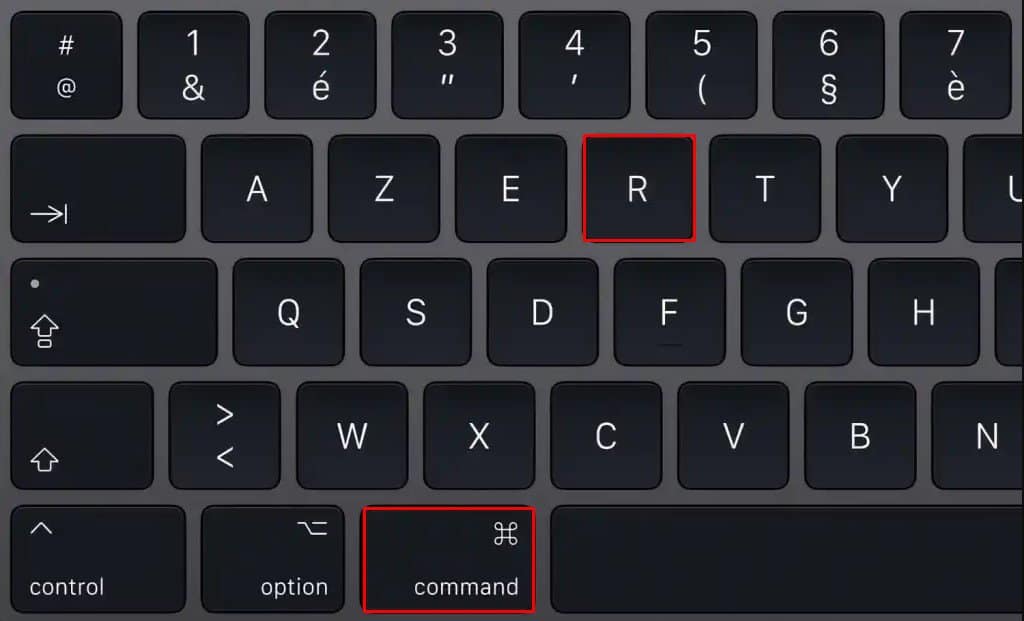Click the # @ key
The width and height of the screenshot is (1024, 621).
tap(67, 65)
